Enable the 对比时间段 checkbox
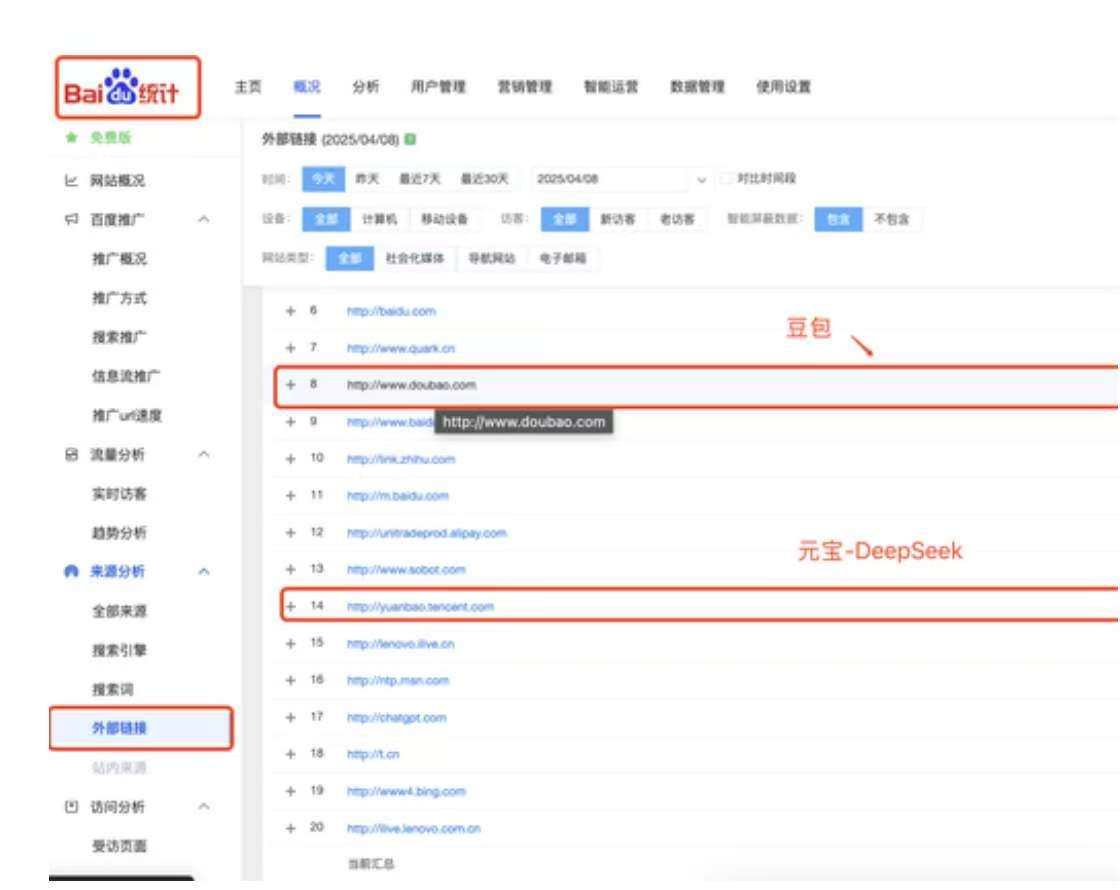1120x890 pixels. (727, 179)
